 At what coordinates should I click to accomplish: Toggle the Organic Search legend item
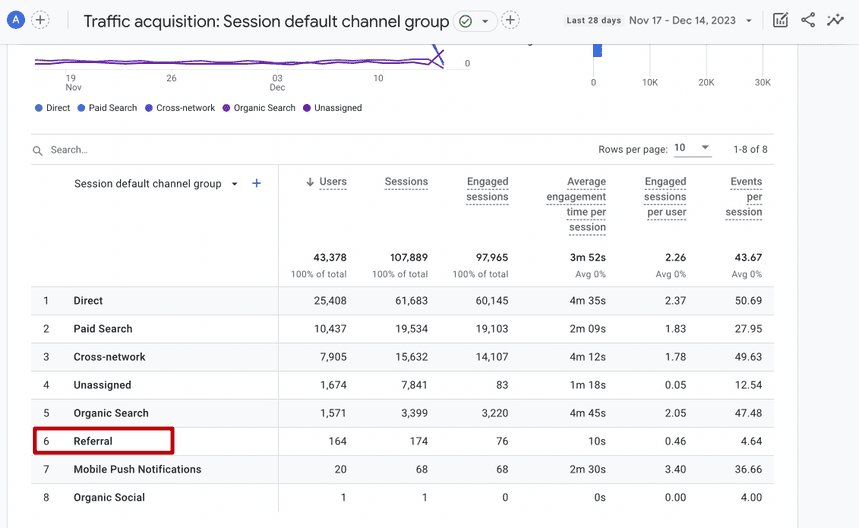(x=259, y=108)
